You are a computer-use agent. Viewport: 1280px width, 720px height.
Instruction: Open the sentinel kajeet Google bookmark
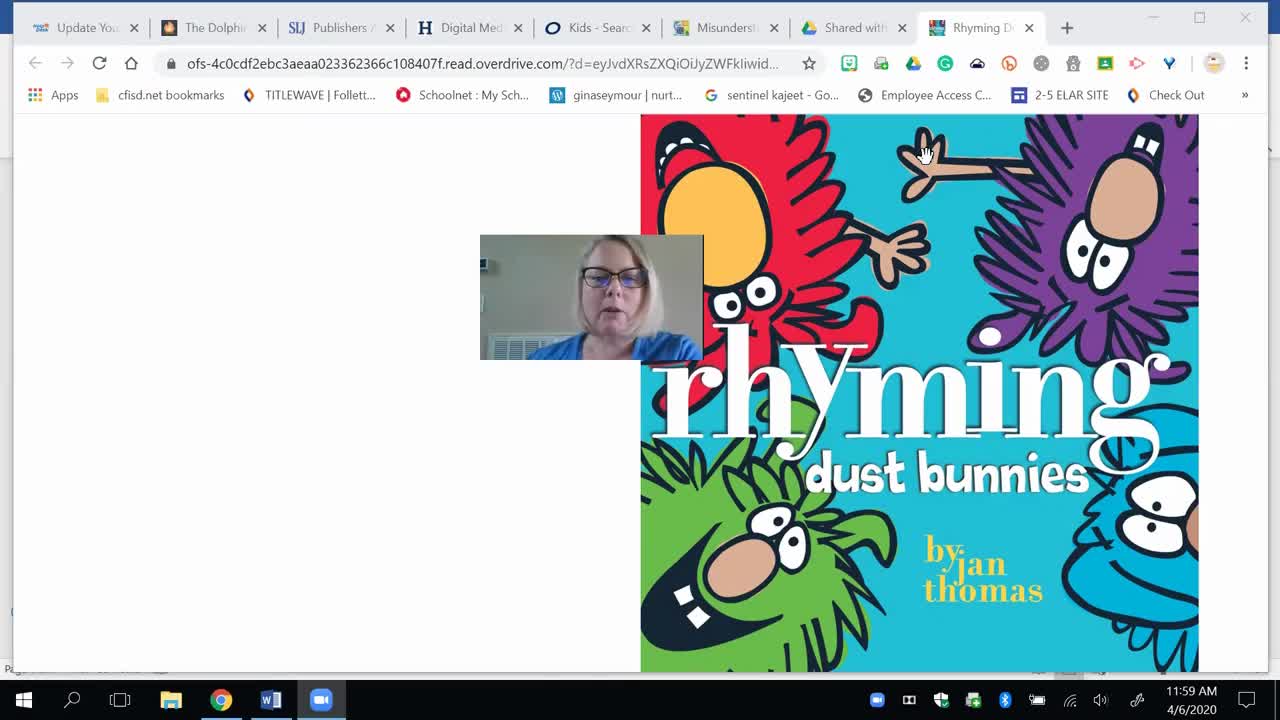tap(771, 95)
